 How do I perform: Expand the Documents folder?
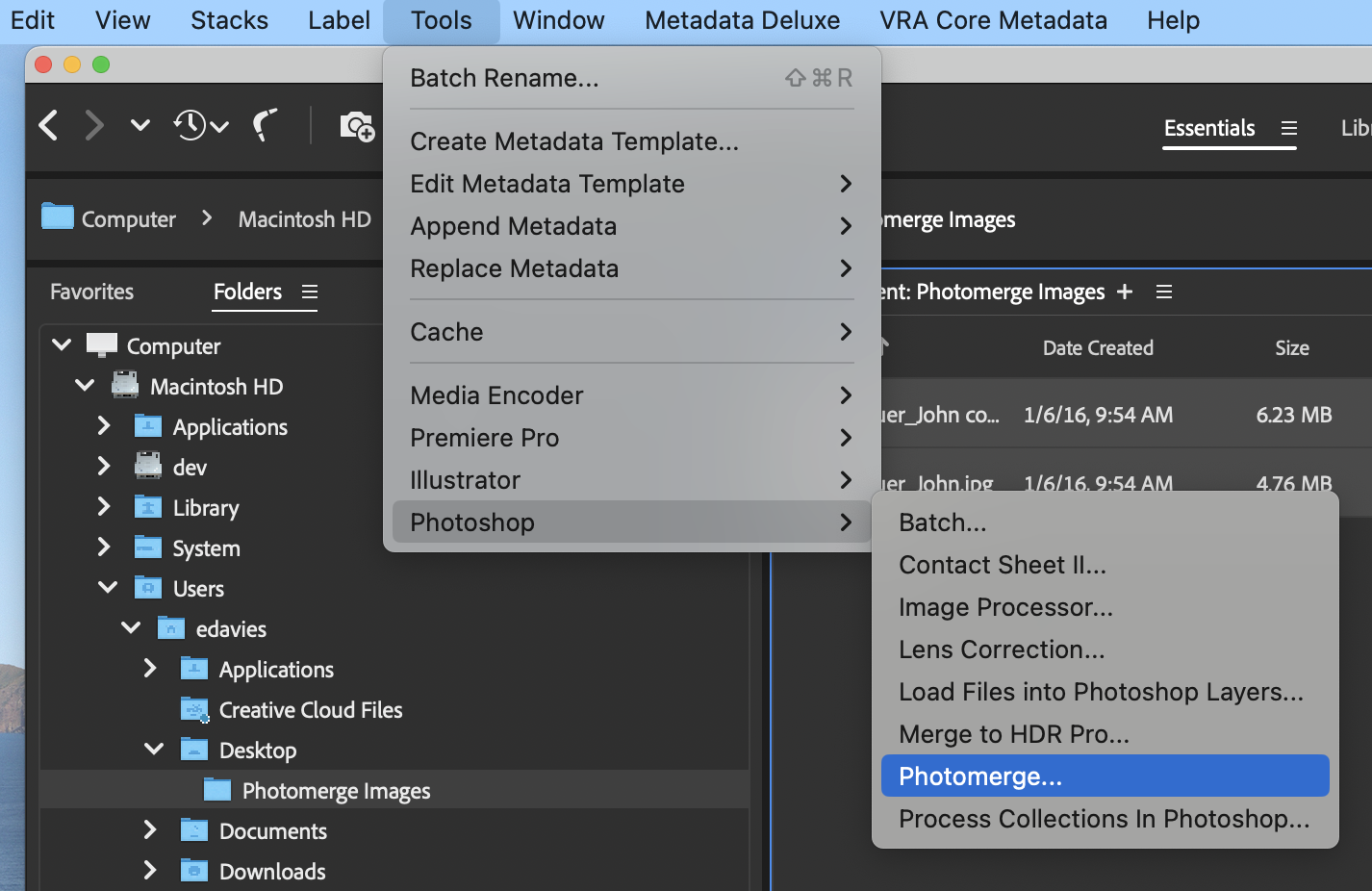(x=150, y=829)
